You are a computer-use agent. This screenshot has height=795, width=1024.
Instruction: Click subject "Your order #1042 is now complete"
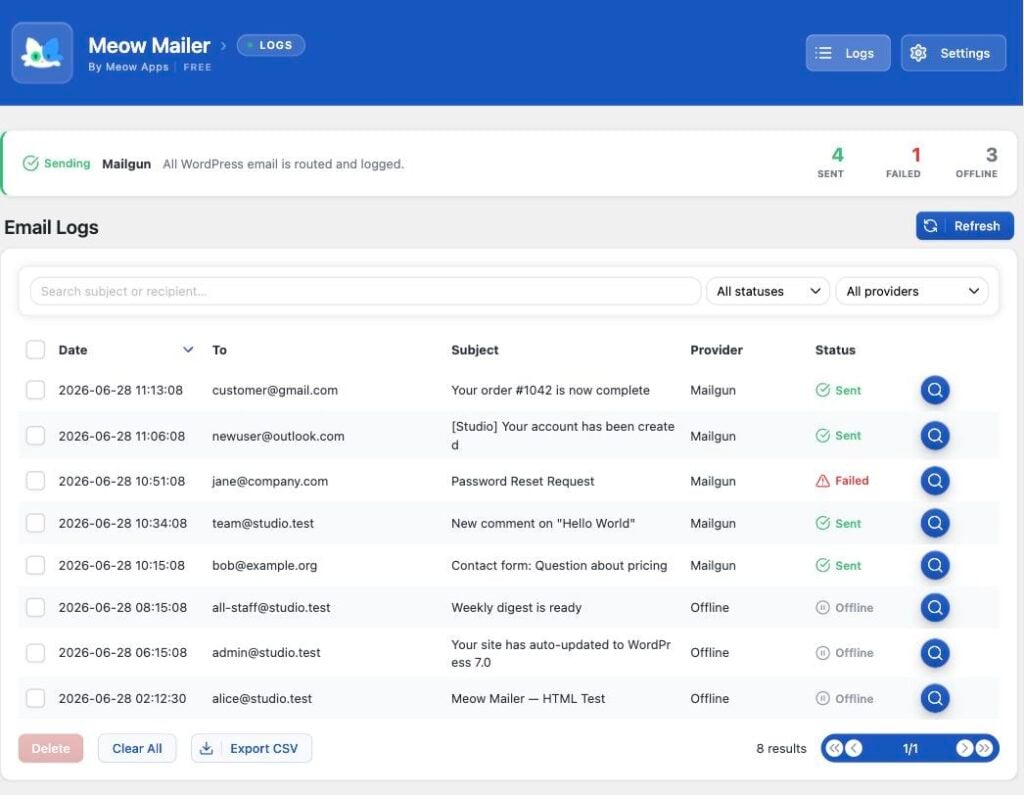550,390
